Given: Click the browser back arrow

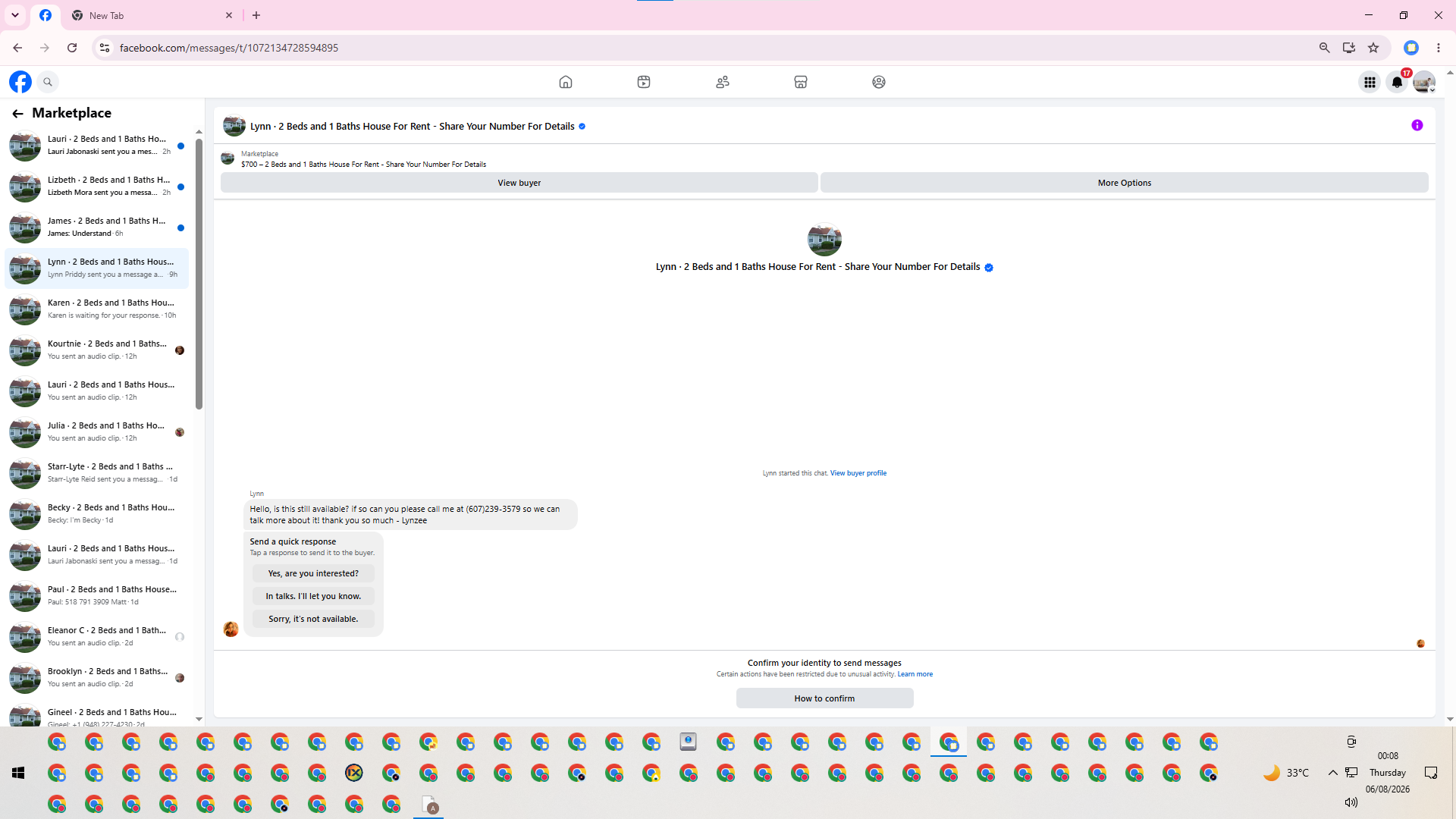Looking at the screenshot, I should pyautogui.click(x=17, y=48).
